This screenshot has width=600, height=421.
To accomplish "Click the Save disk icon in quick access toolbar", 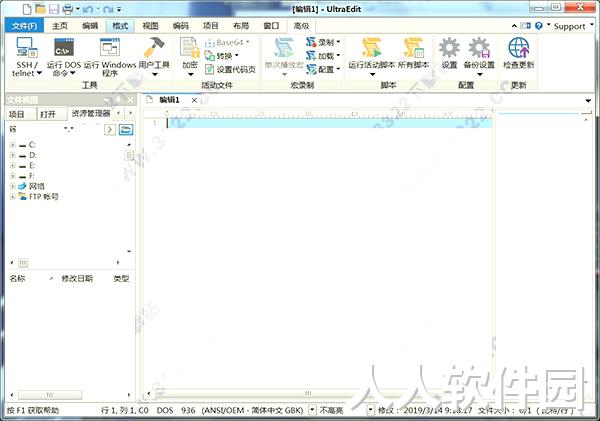I will (x=54, y=9).
